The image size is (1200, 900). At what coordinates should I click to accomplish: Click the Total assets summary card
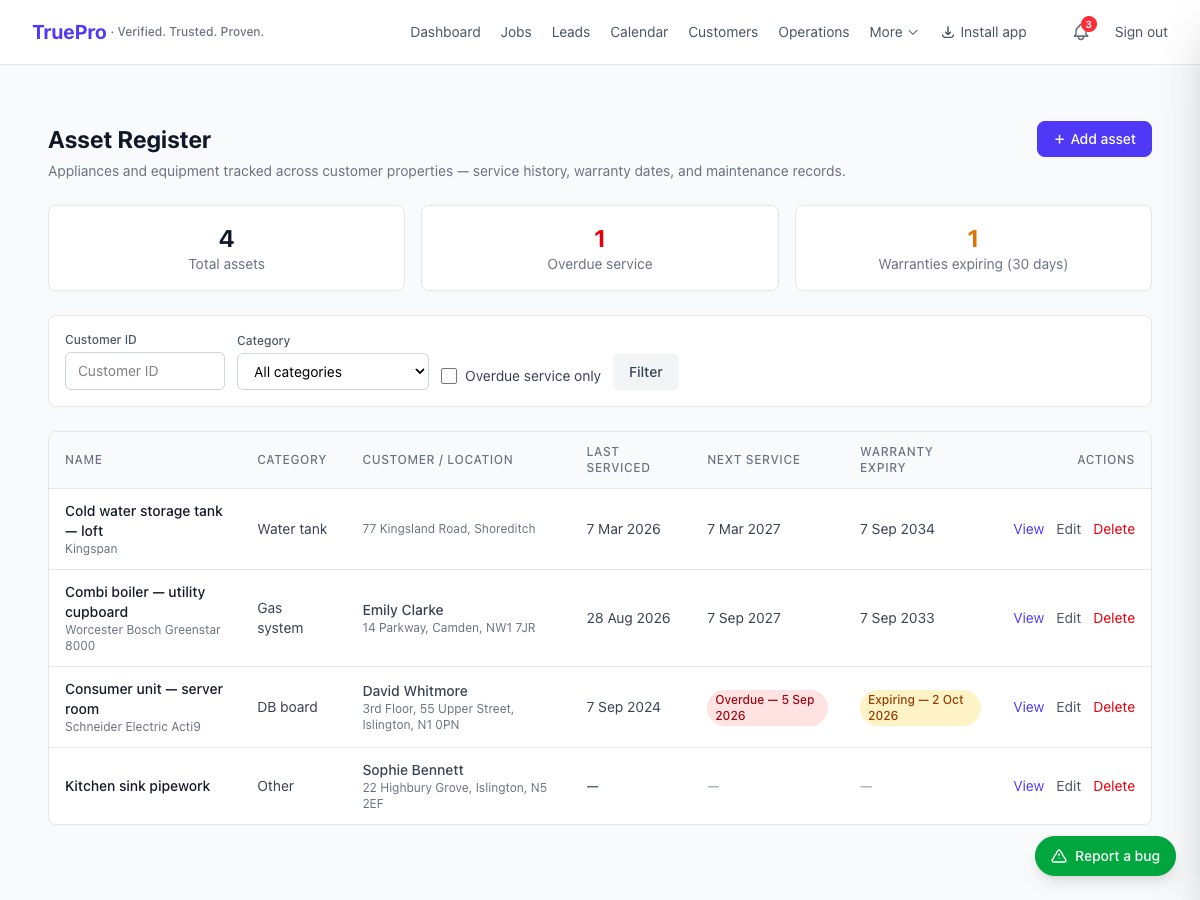[x=227, y=248]
